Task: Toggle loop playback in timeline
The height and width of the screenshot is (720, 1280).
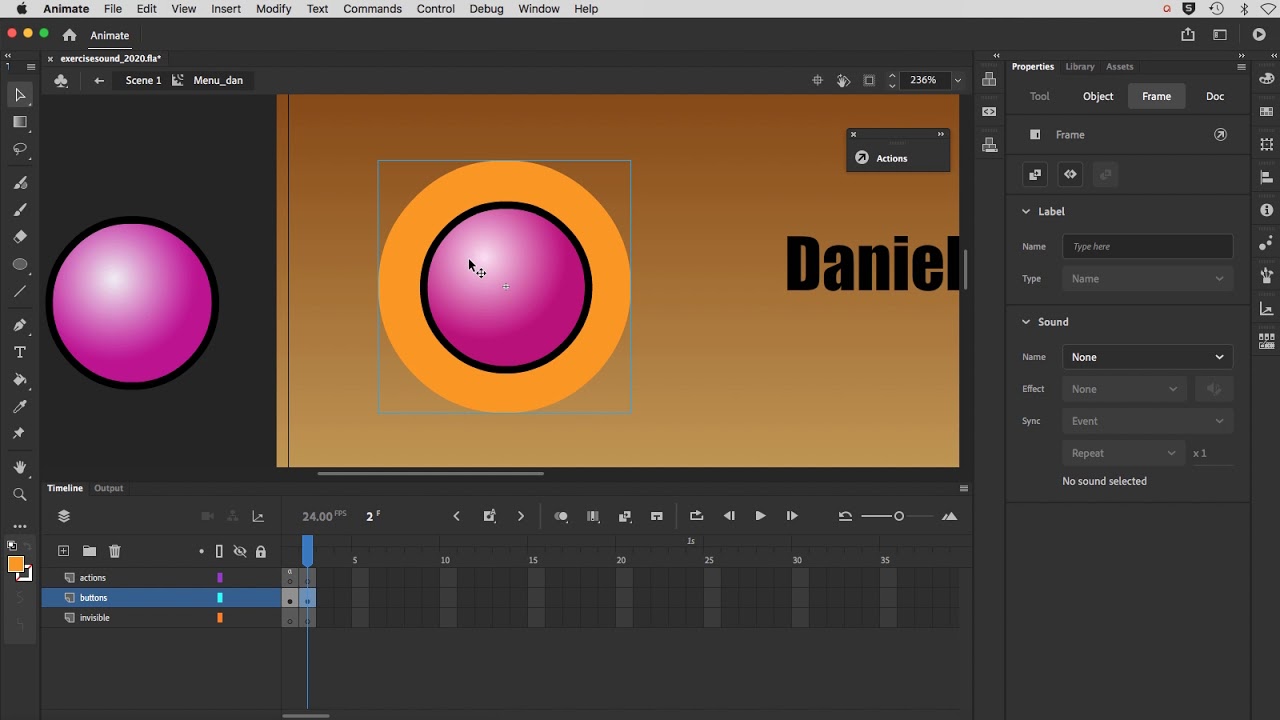Action: click(697, 516)
